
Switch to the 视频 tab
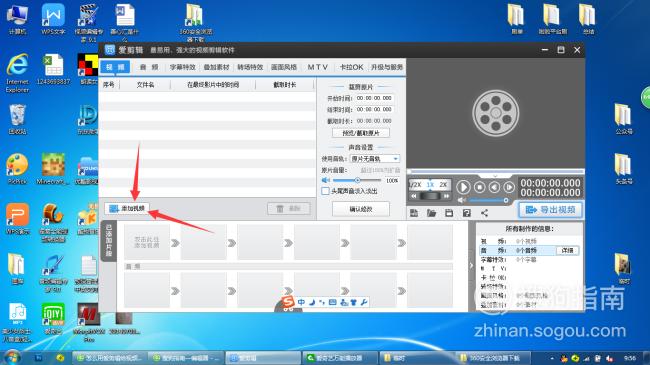click(115, 67)
